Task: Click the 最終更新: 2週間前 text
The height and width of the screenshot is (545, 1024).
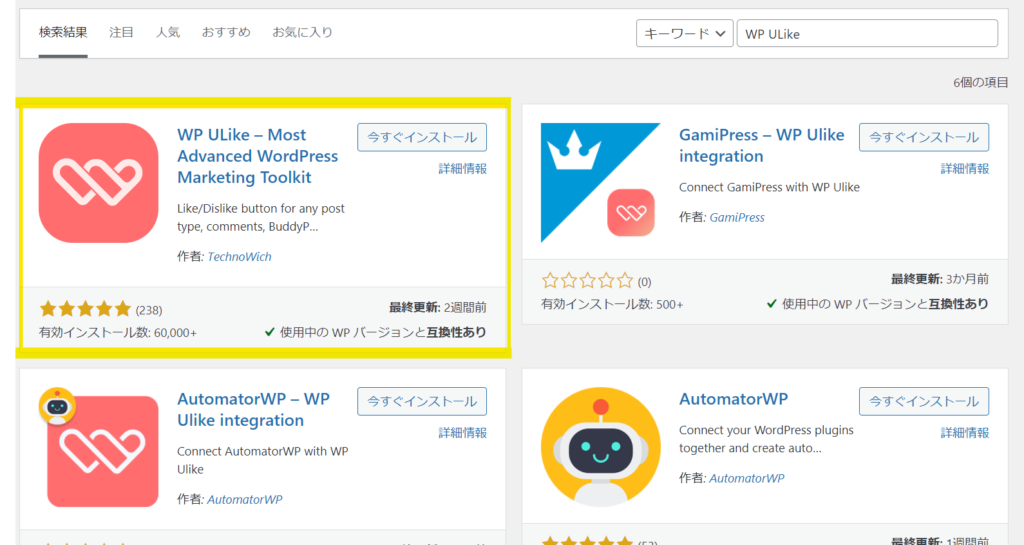Action: [x=438, y=307]
